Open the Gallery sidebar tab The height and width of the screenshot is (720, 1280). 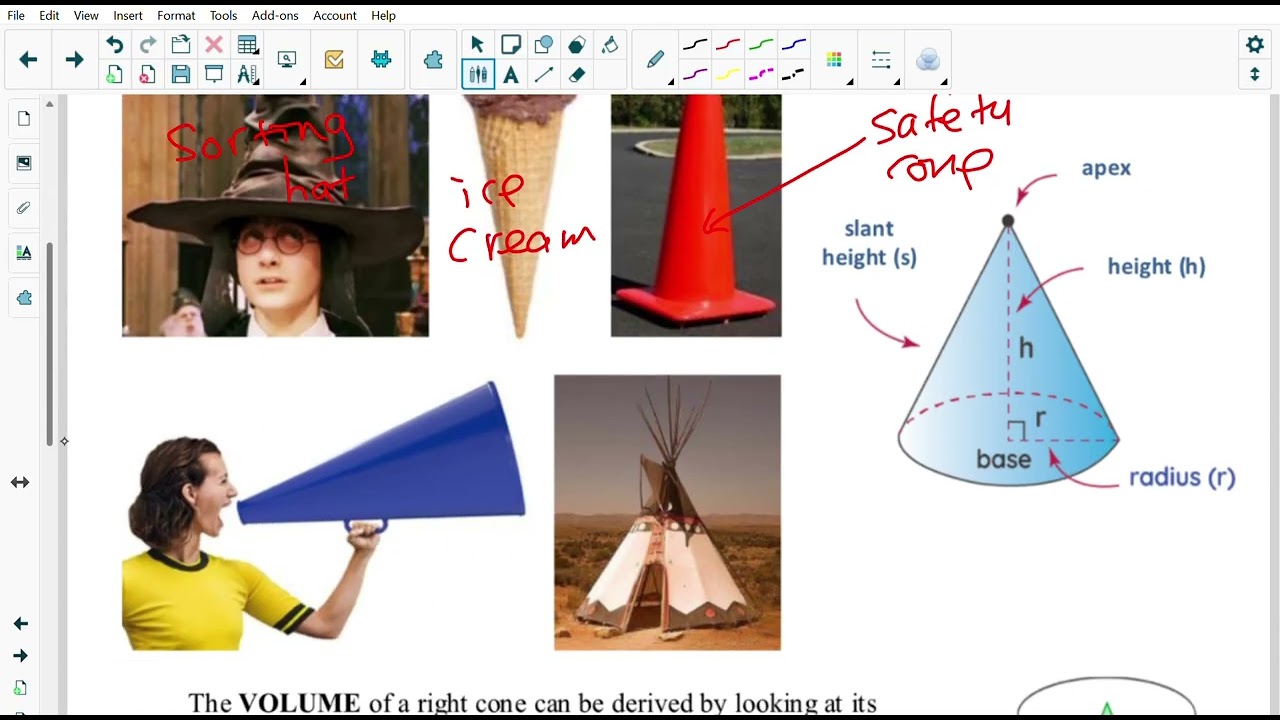[24, 163]
